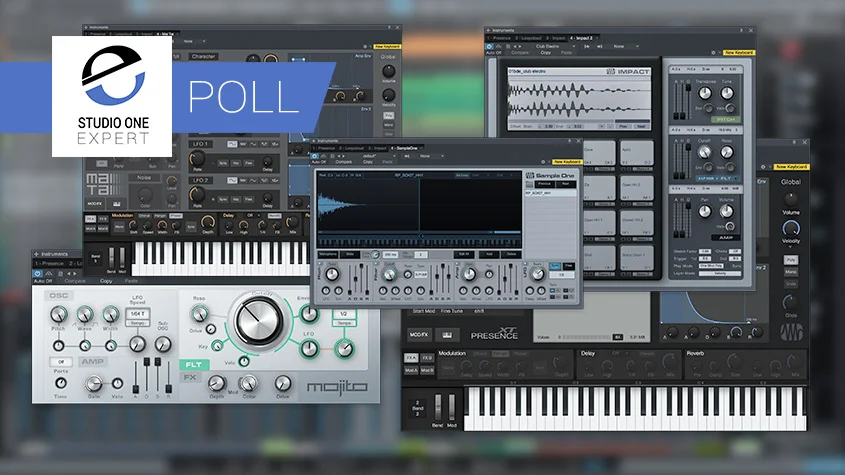Screen dimensions: 845x475
Task: Click New Keyboard in Sample One window
Action: click(x=567, y=162)
